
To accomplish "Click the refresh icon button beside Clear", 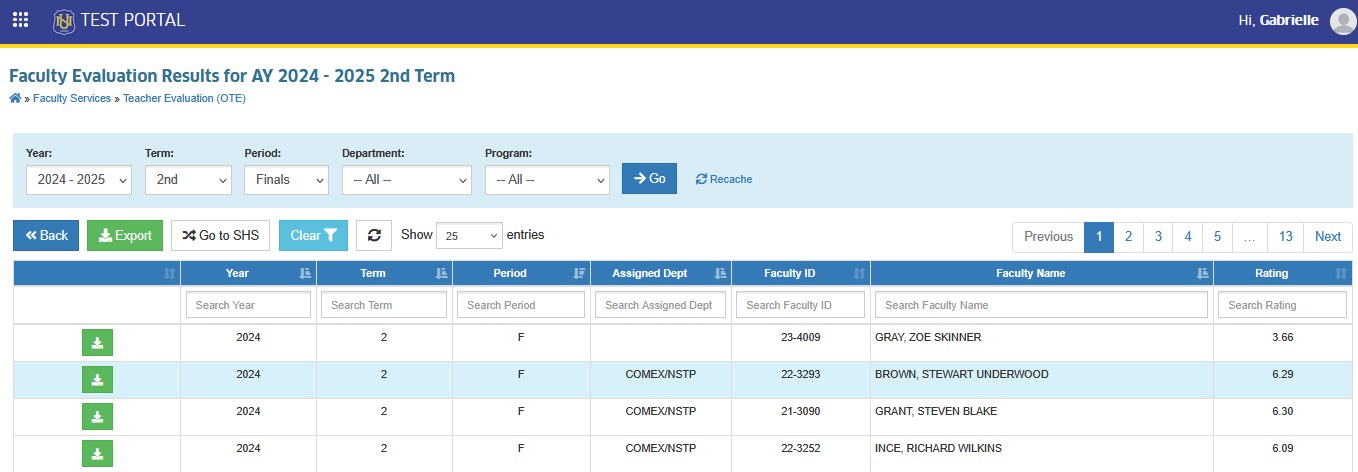I will (x=374, y=236).
